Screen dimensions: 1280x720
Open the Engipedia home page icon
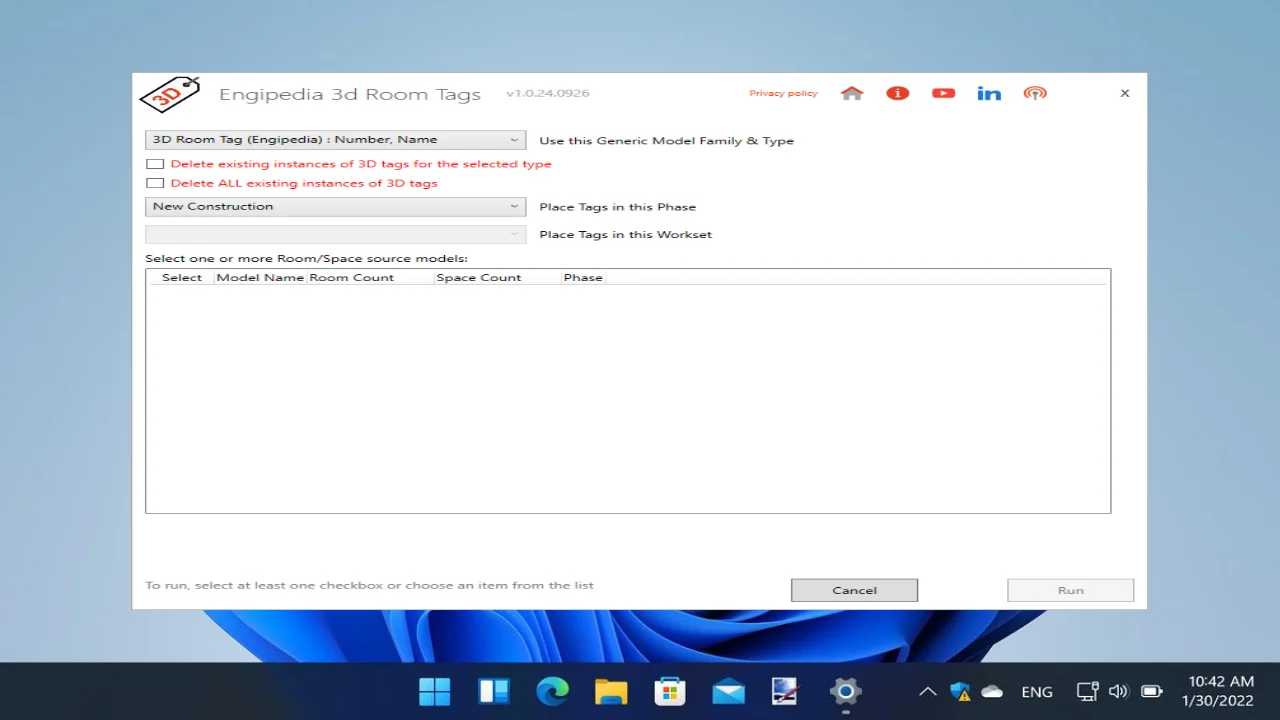(852, 93)
